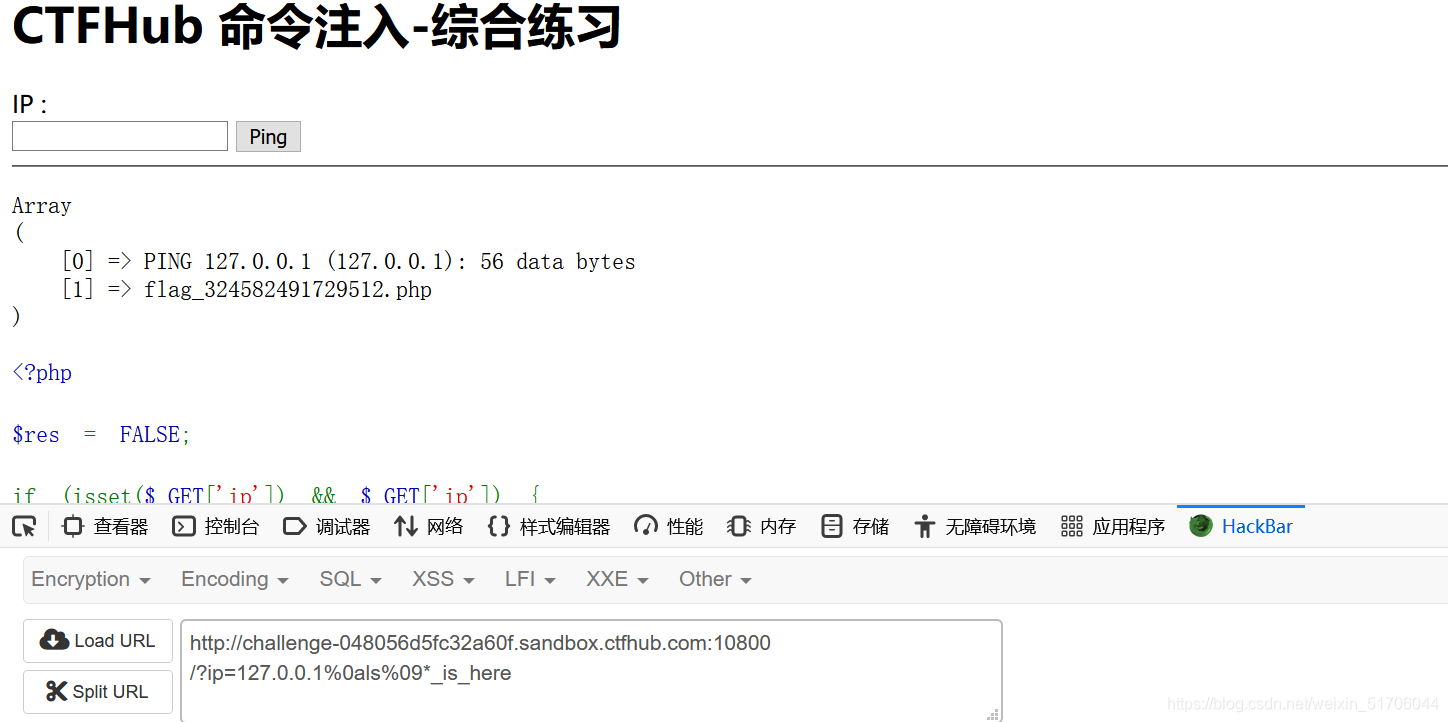Open the 调试器 (Debugger) panel
The height and width of the screenshot is (722, 1448).
327,525
